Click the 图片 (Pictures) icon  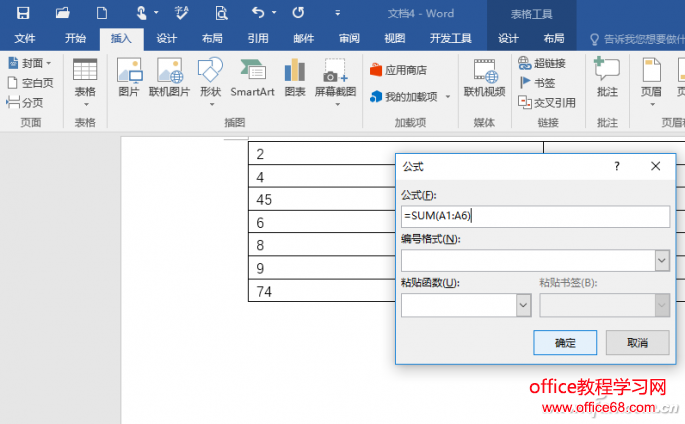tap(129, 78)
